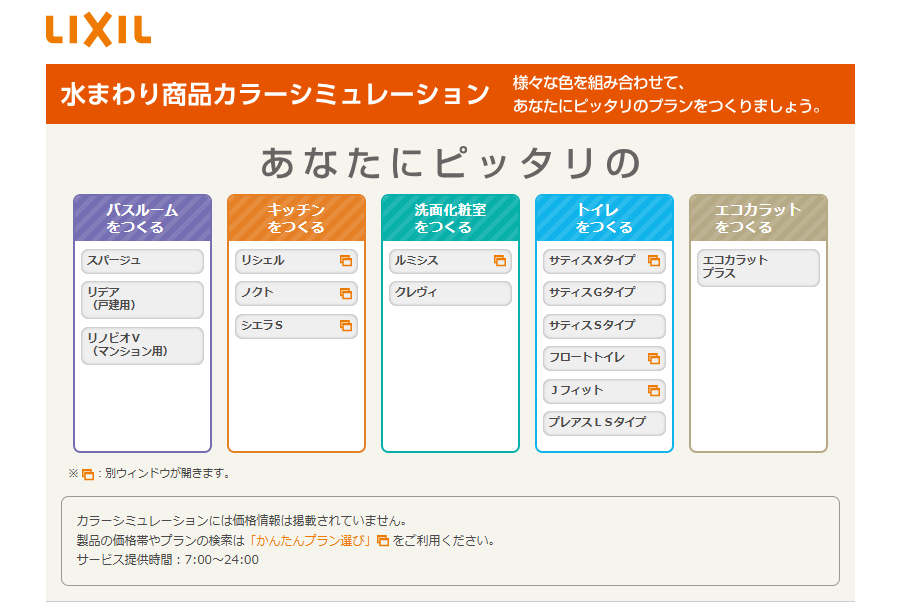Click the 様々な色を組み合わせて banner subtitle

pos(598,83)
